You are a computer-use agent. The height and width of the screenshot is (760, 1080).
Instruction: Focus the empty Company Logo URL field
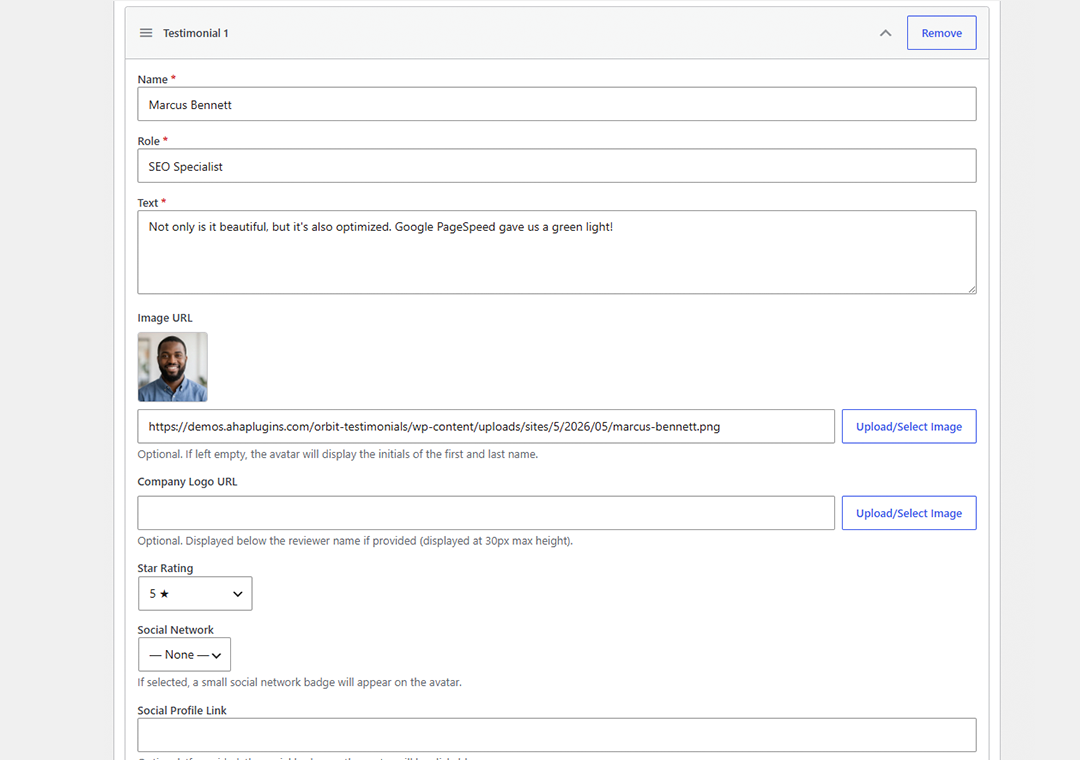click(x=486, y=513)
